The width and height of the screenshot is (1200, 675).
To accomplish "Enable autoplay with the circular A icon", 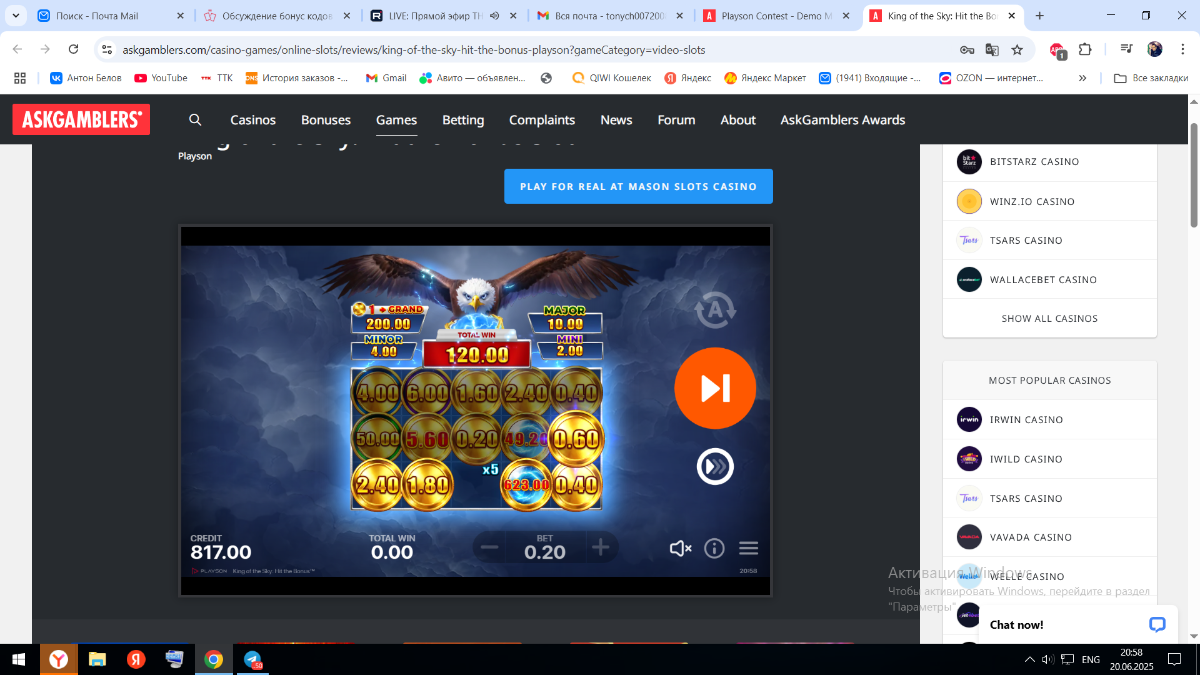I will [715, 311].
